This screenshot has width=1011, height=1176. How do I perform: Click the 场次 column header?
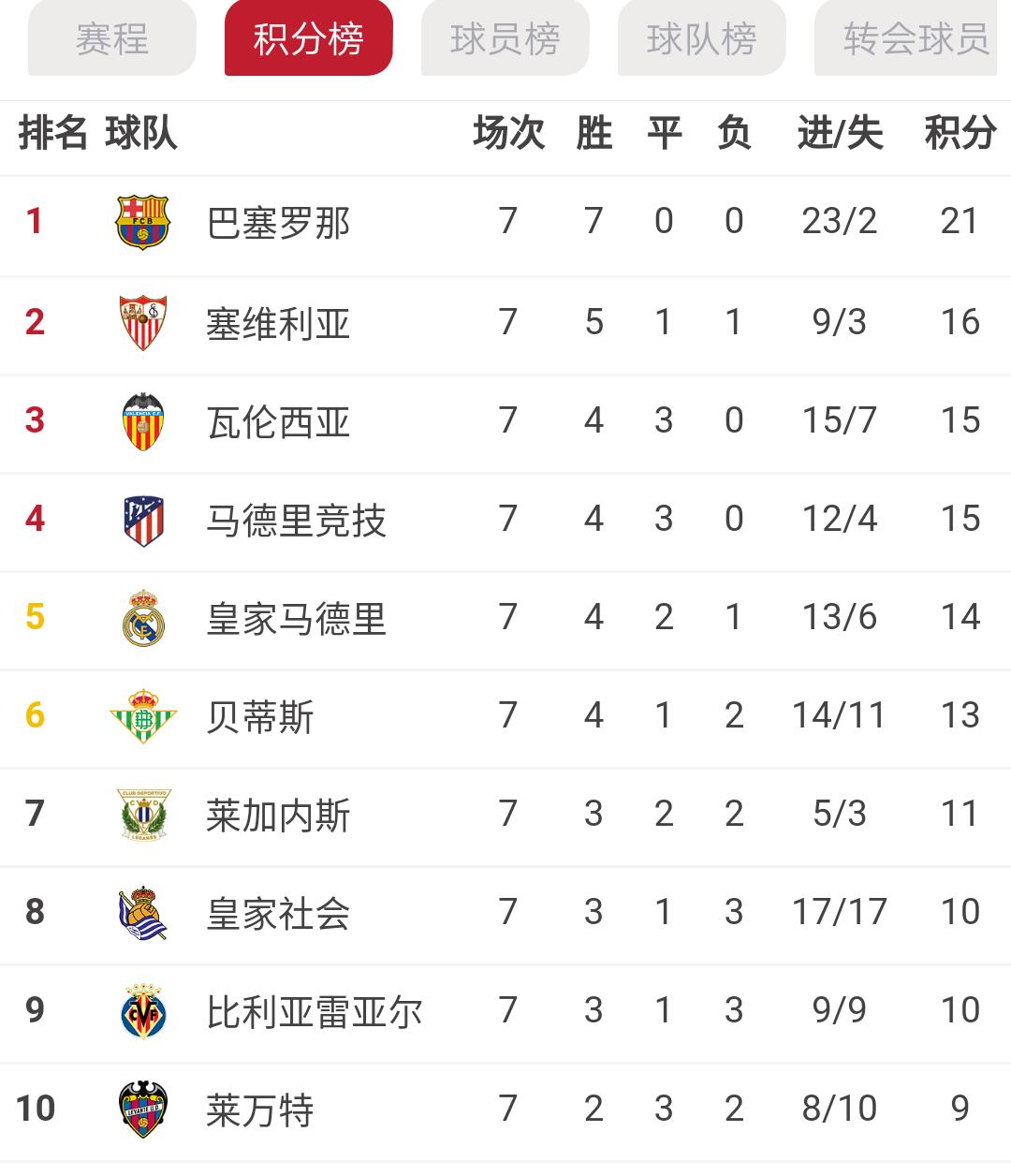510,133
